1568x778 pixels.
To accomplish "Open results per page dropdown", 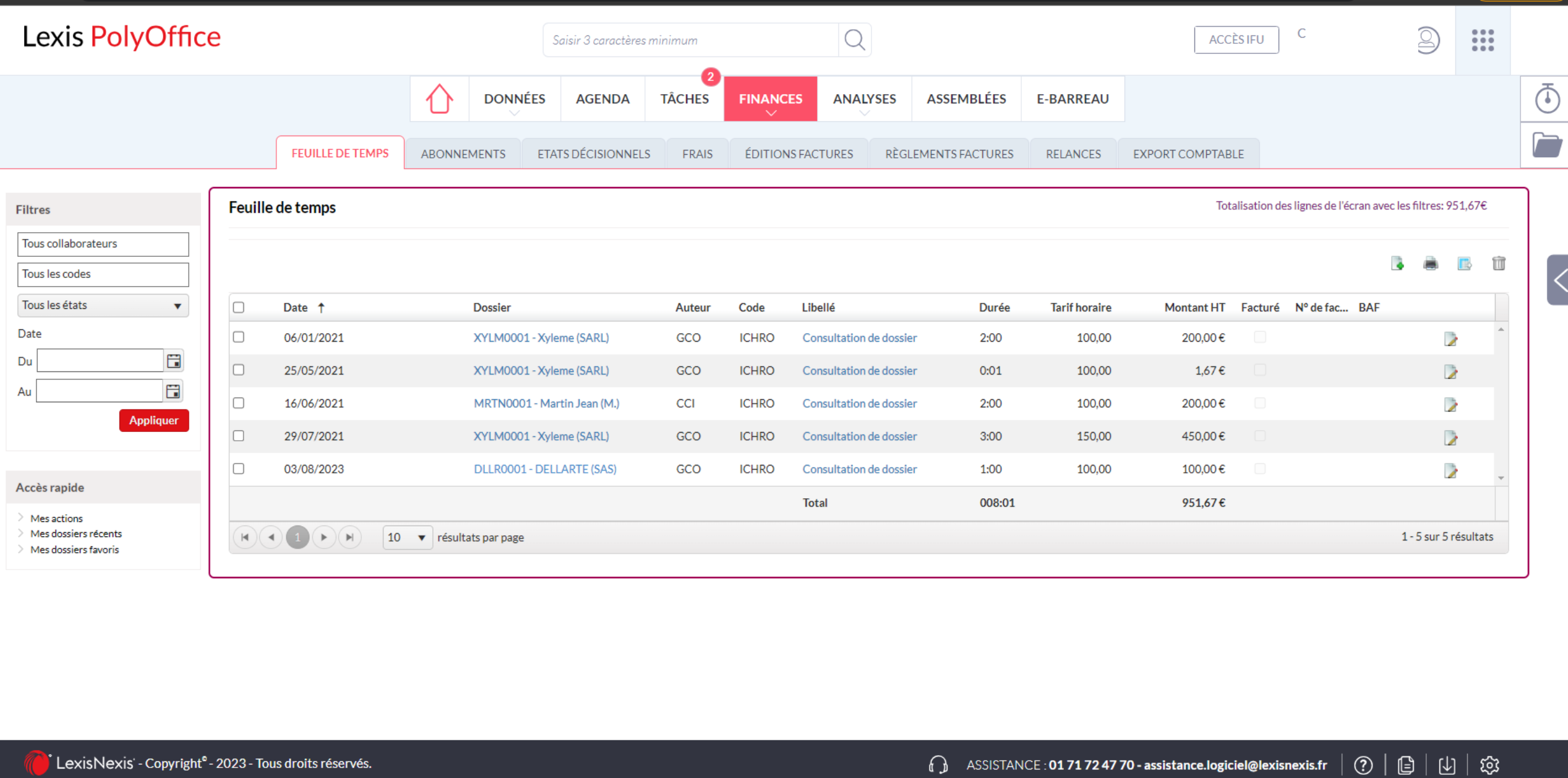I will [406, 537].
